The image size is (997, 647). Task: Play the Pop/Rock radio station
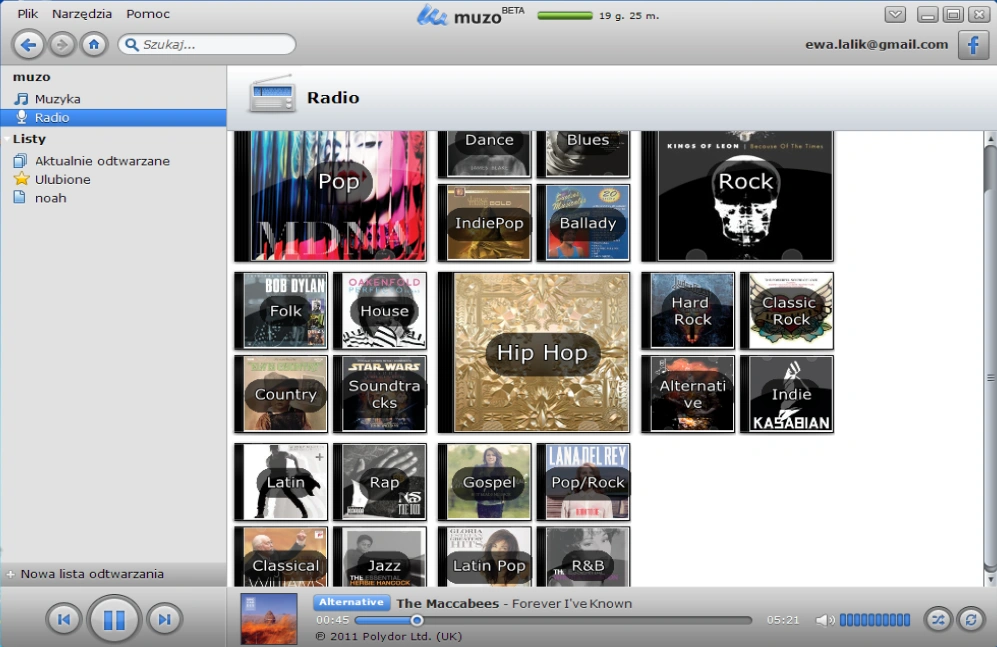tap(583, 482)
